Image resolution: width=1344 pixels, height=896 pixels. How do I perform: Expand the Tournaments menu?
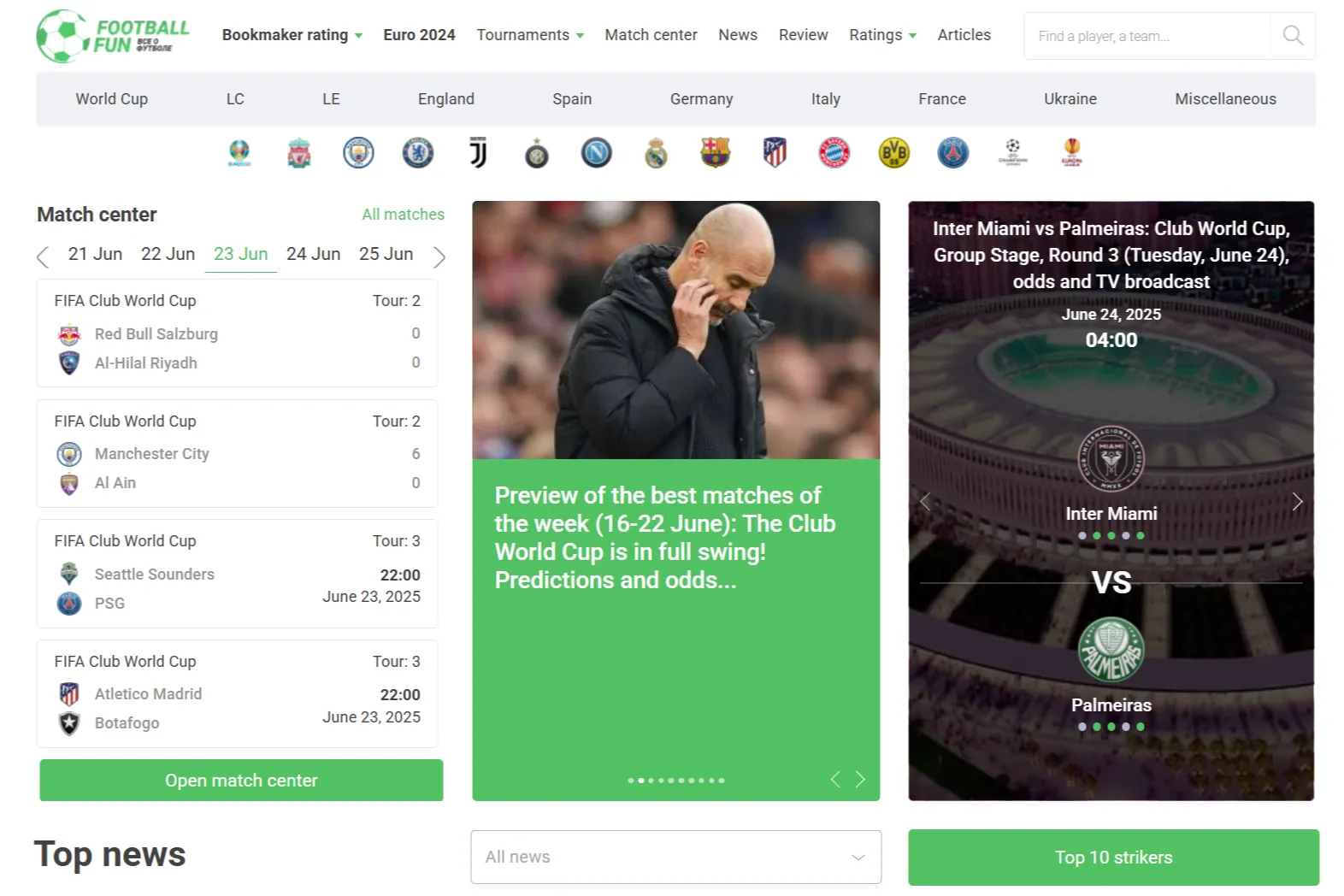point(530,35)
